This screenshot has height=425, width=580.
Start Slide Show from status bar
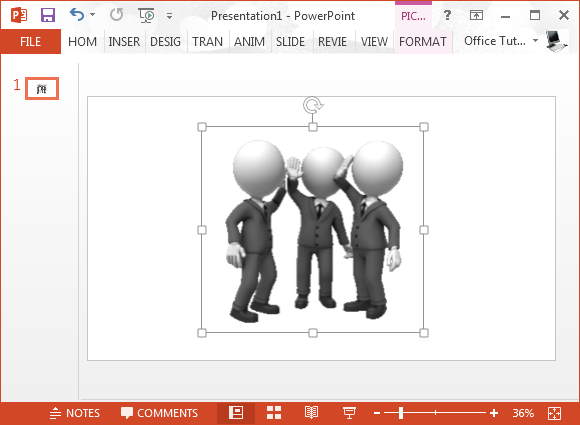pos(349,413)
